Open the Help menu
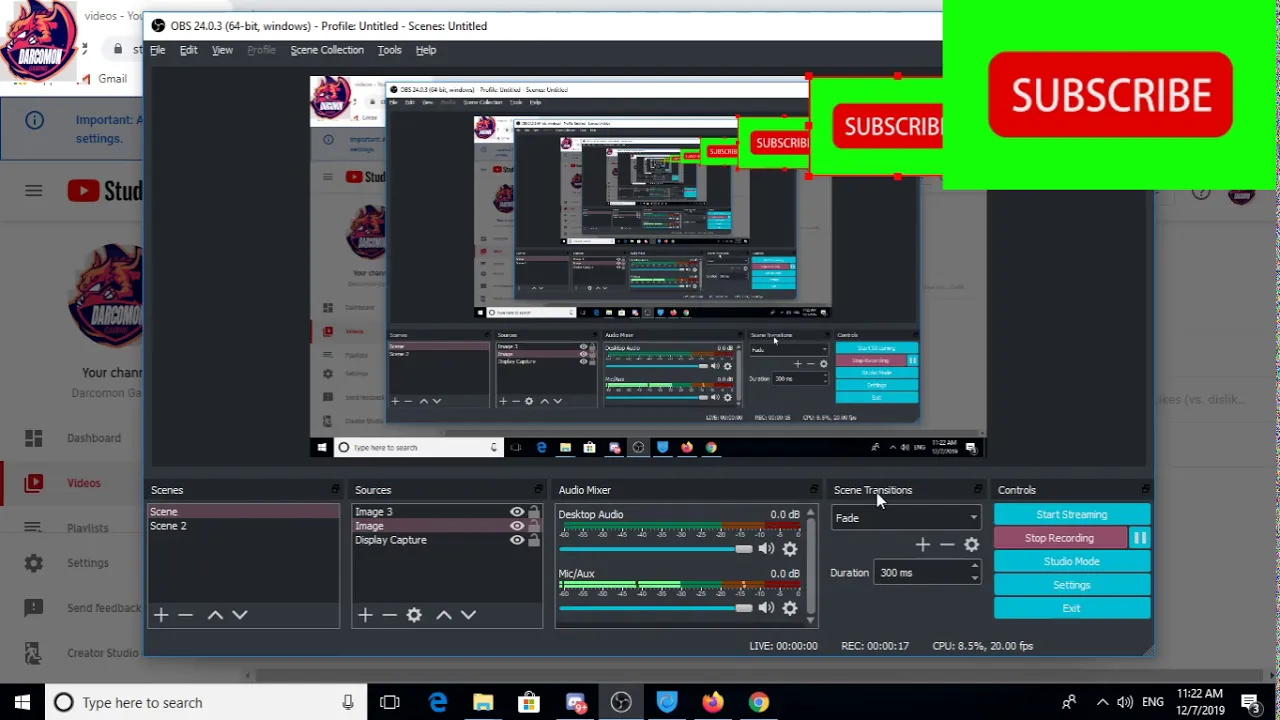The height and width of the screenshot is (720, 1280). [x=426, y=50]
